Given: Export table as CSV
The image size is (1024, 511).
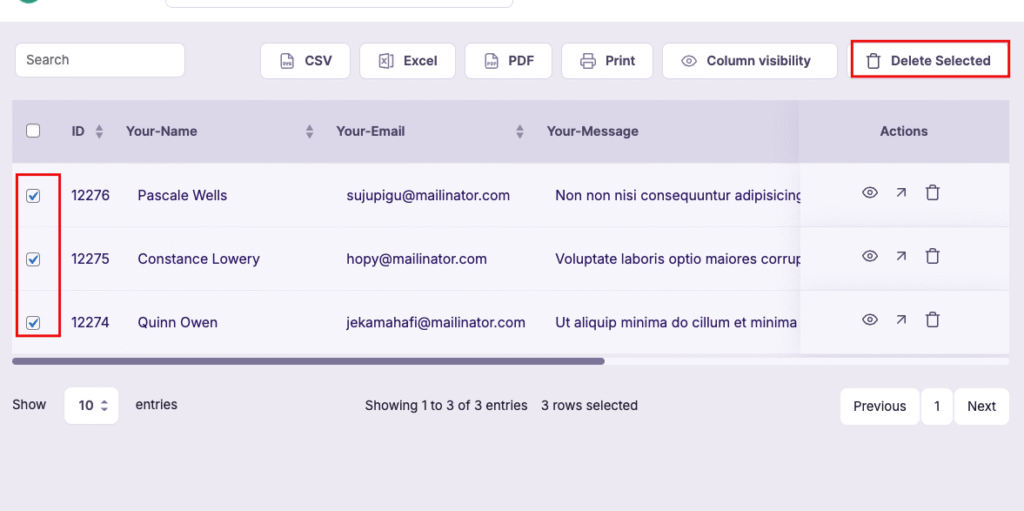Looking at the screenshot, I should pyautogui.click(x=305, y=61).
